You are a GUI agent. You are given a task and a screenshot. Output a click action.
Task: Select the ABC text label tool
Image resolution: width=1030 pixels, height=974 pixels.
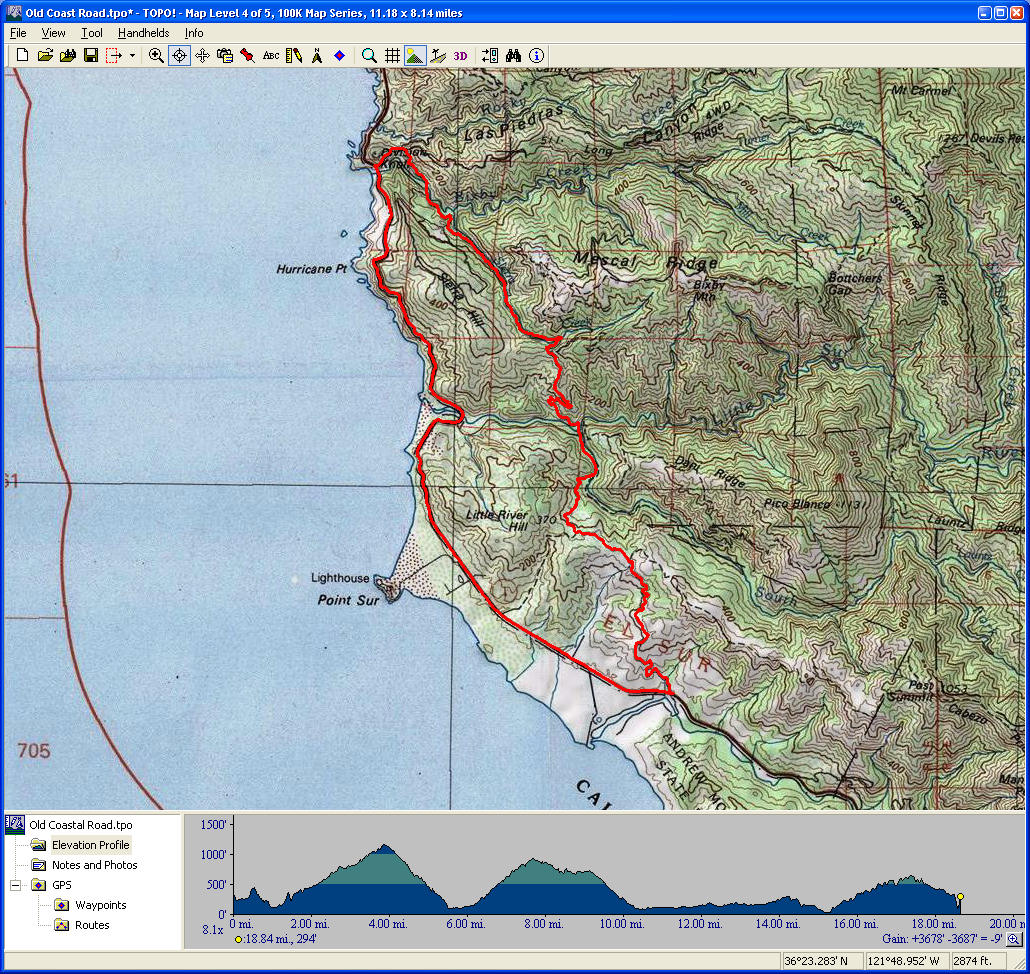pyautogui.click(x=271, y=56)
